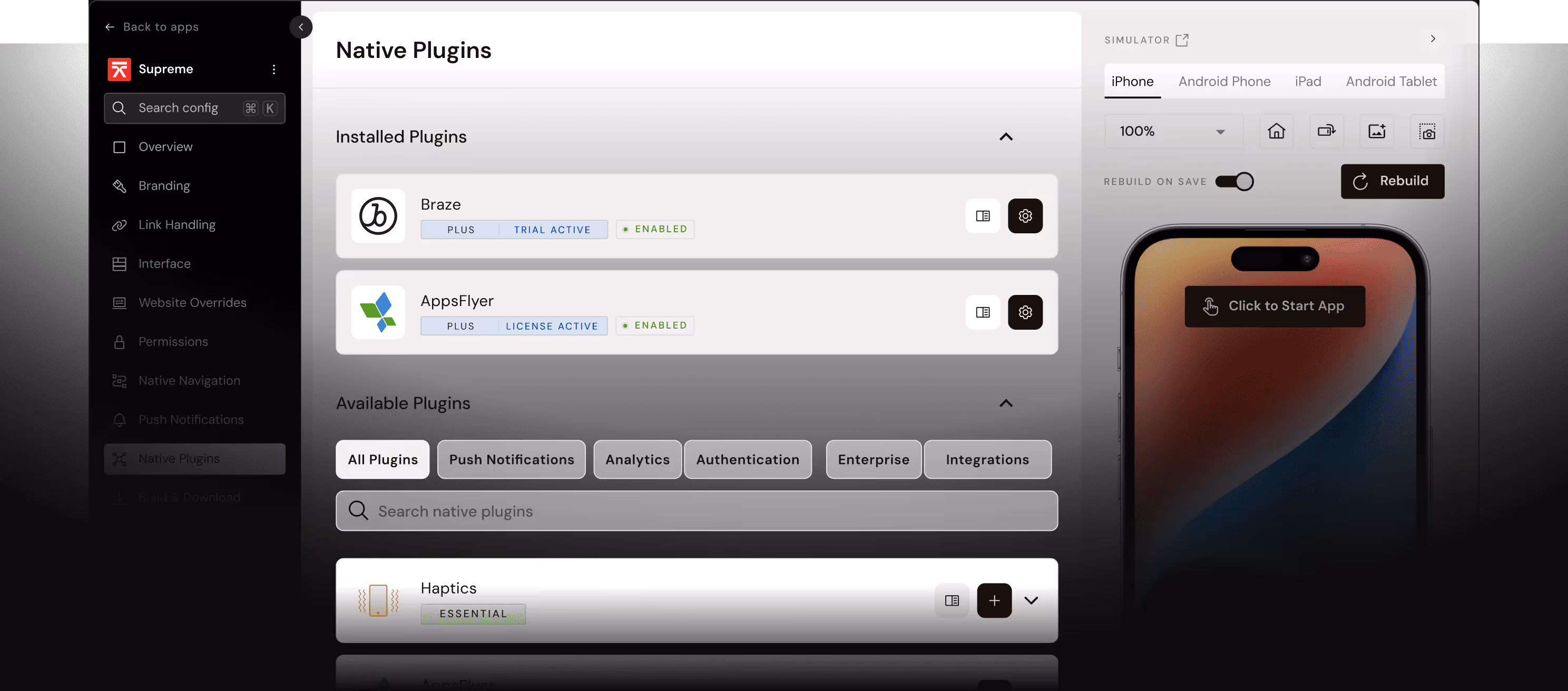Toggle Rebuild on Save
The height and width of the screenshot is (691, 1568).
tap(1235, 181)
